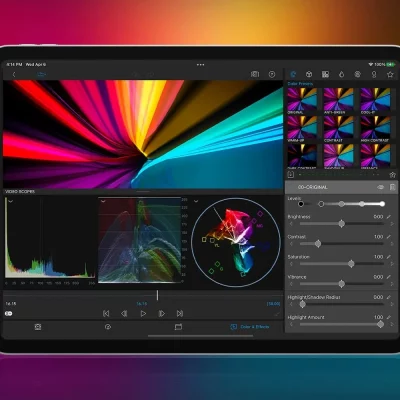Viewport: 400px width, 400px height.
Task: Decrease Contrast with left arrow
Action: [x=291, y=244]
